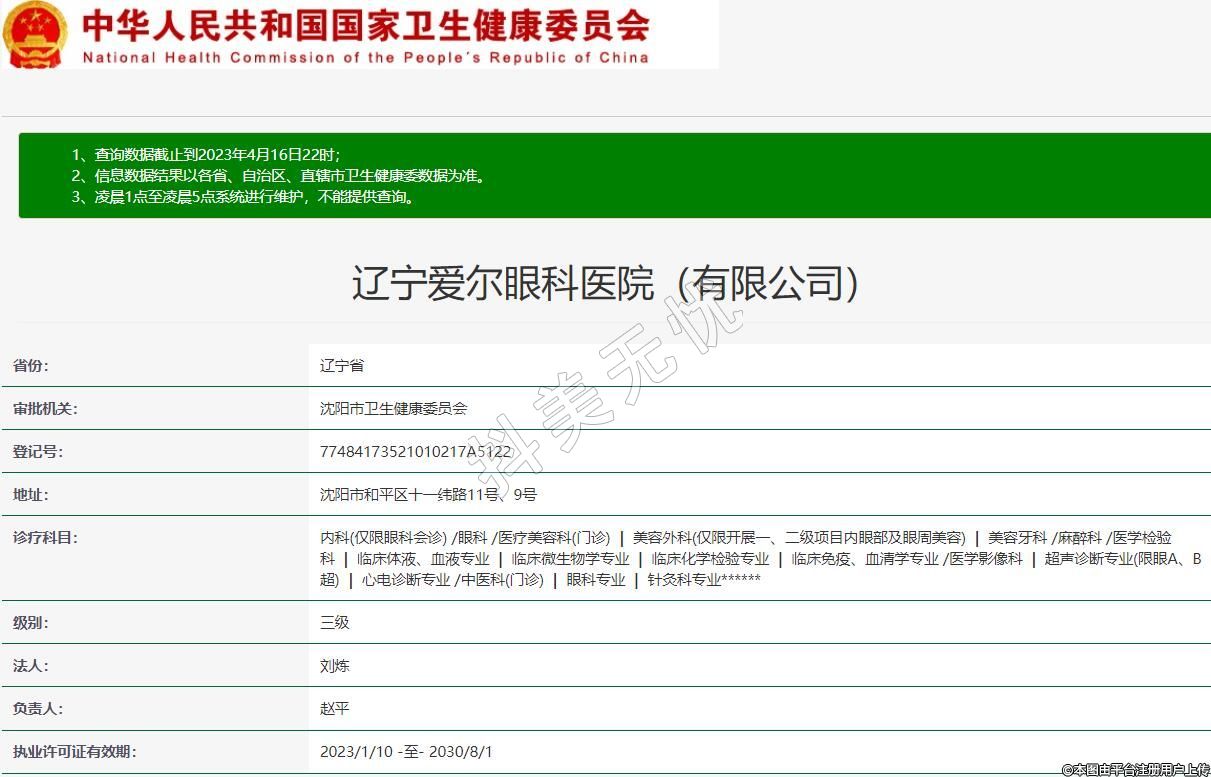Select the legal person name 刘炼
The image size is (1211, 777).
(334, 666)
